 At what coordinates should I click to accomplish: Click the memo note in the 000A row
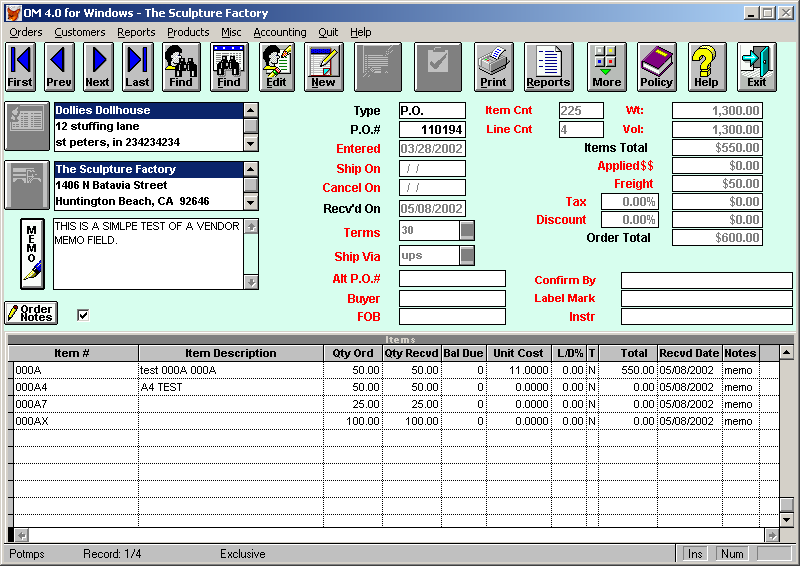pos(738,370)
